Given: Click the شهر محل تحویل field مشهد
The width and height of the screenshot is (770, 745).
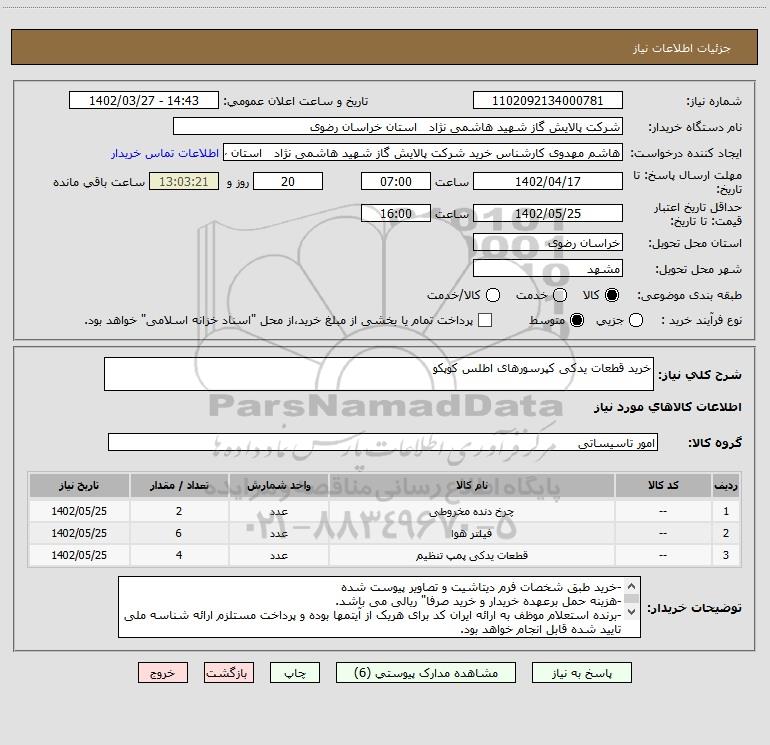Looking at the screenshot, I should pos(548,268).
